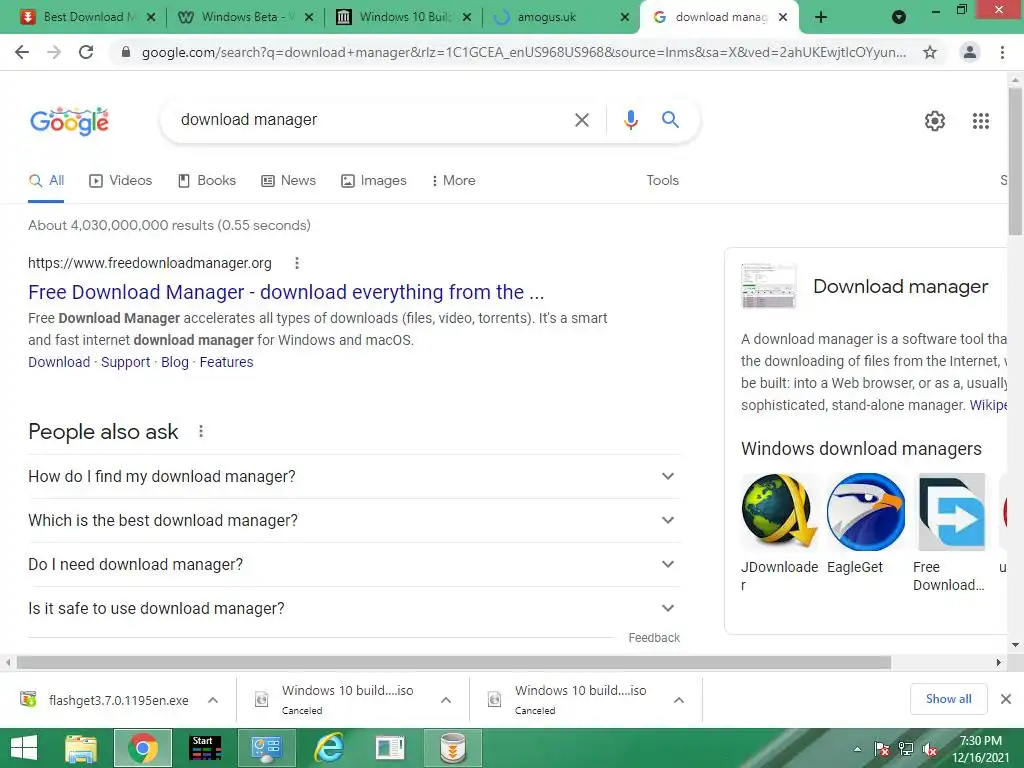Open the Windows Start button

24,748
